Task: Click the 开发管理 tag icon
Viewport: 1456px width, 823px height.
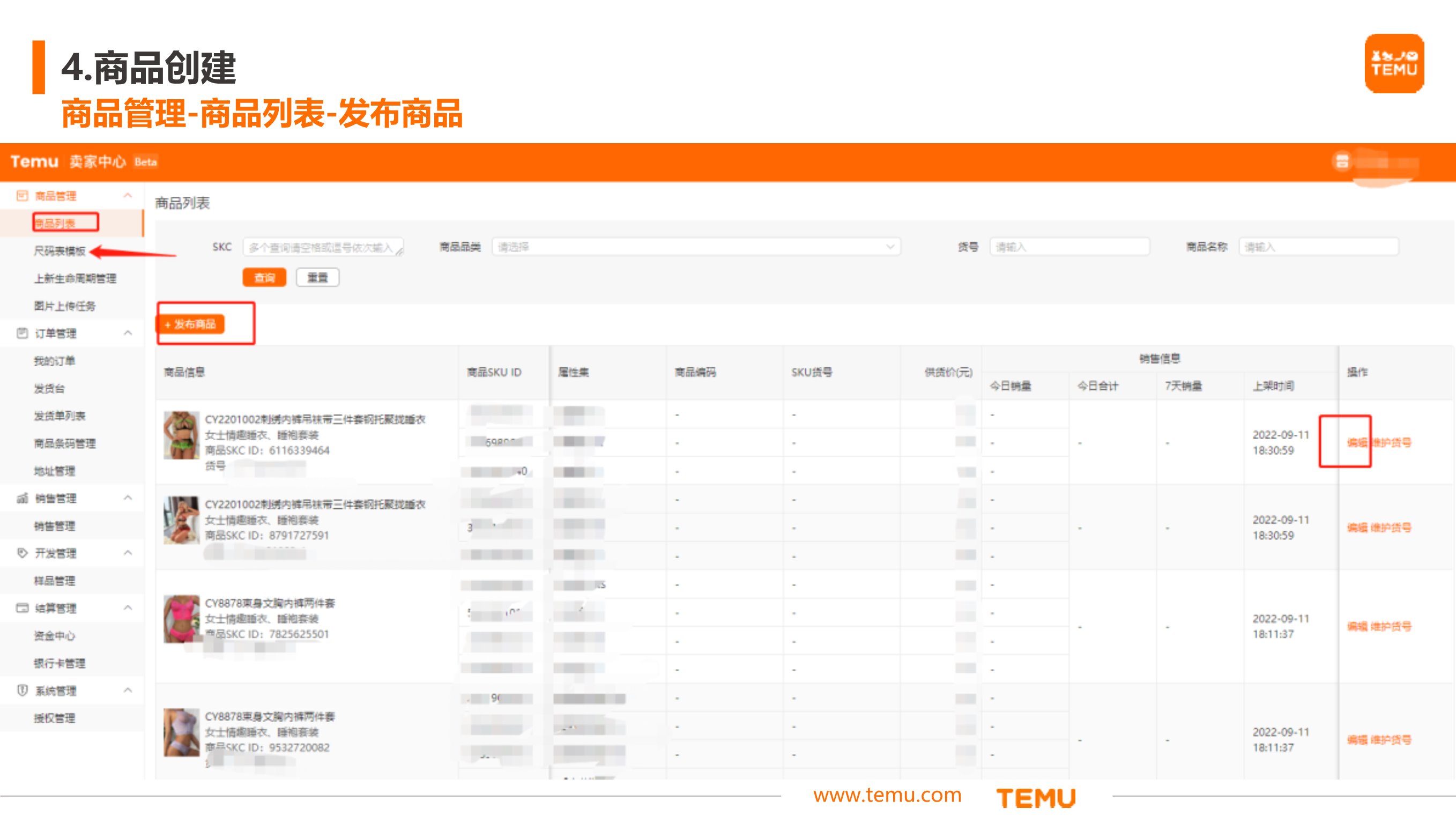Action: point(22,553)
